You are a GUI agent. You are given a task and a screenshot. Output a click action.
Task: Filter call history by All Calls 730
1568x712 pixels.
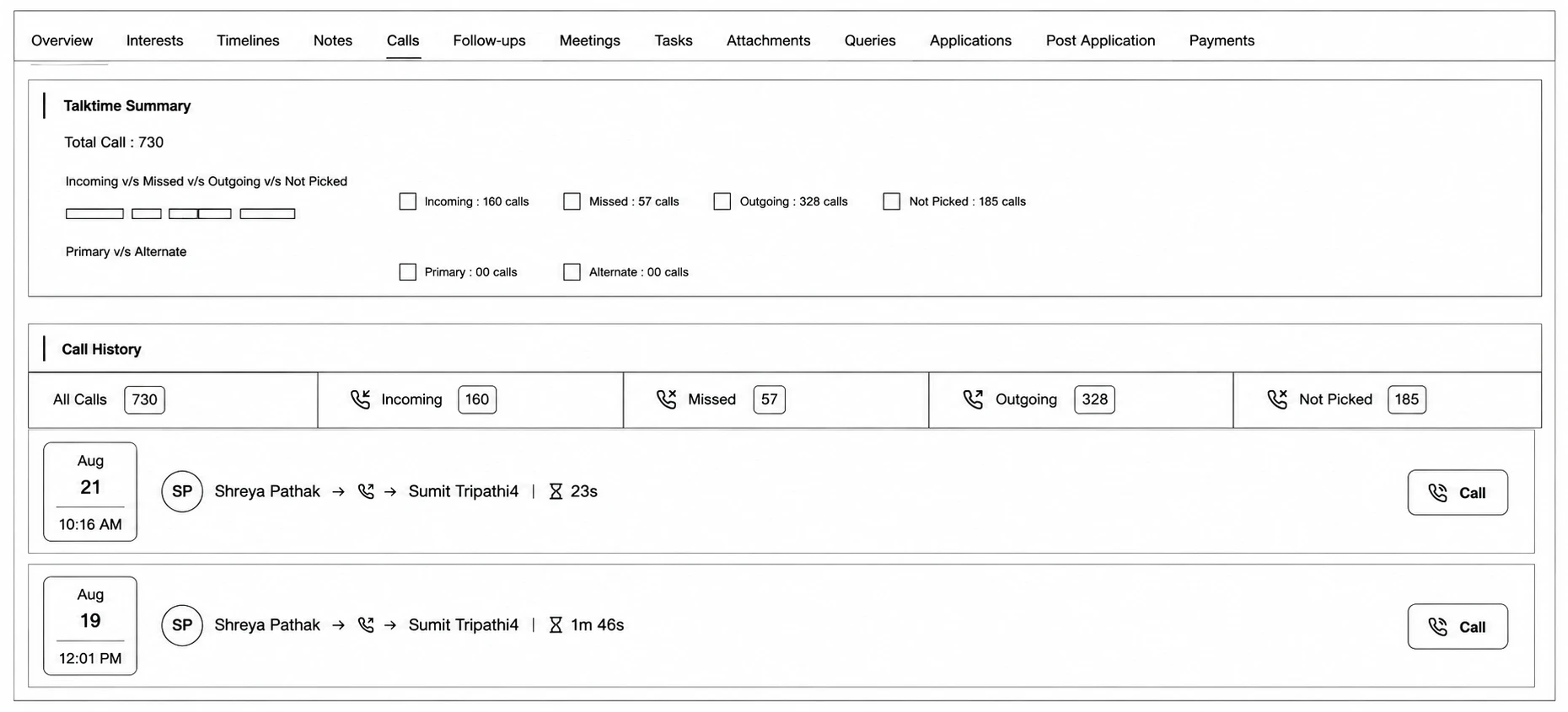click(173, 399)
